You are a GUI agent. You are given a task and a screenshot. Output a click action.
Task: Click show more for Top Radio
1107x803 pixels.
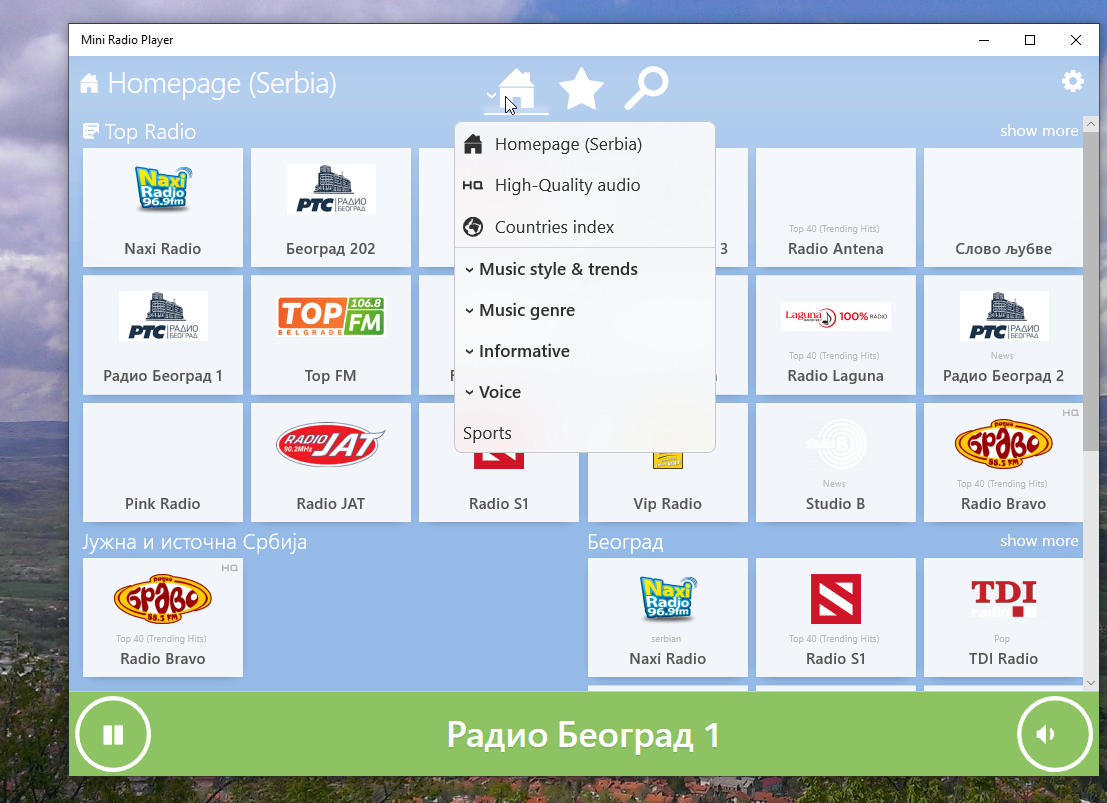coord(1039,131)
